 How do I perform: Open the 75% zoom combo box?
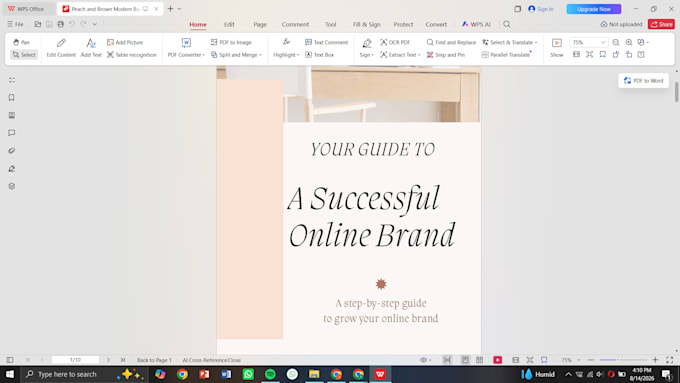tap(588, 42)
